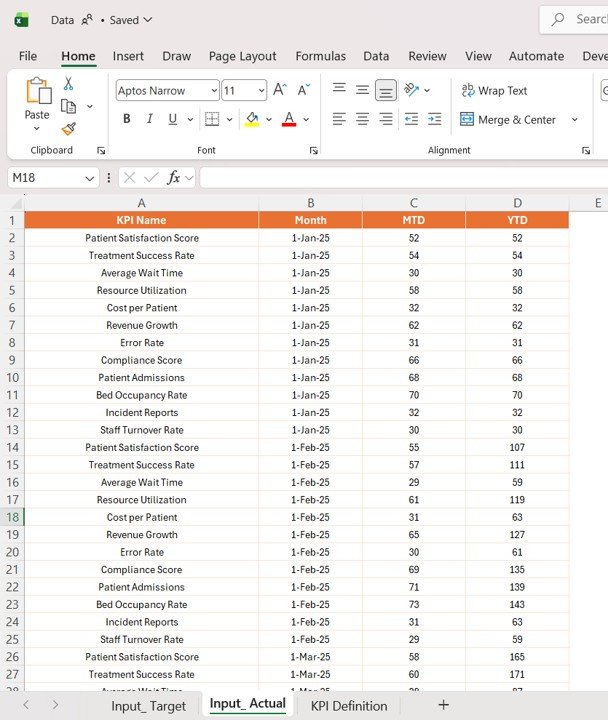608x720 pixels.
Task: Open the Review tab
Action: coord(428,56)
